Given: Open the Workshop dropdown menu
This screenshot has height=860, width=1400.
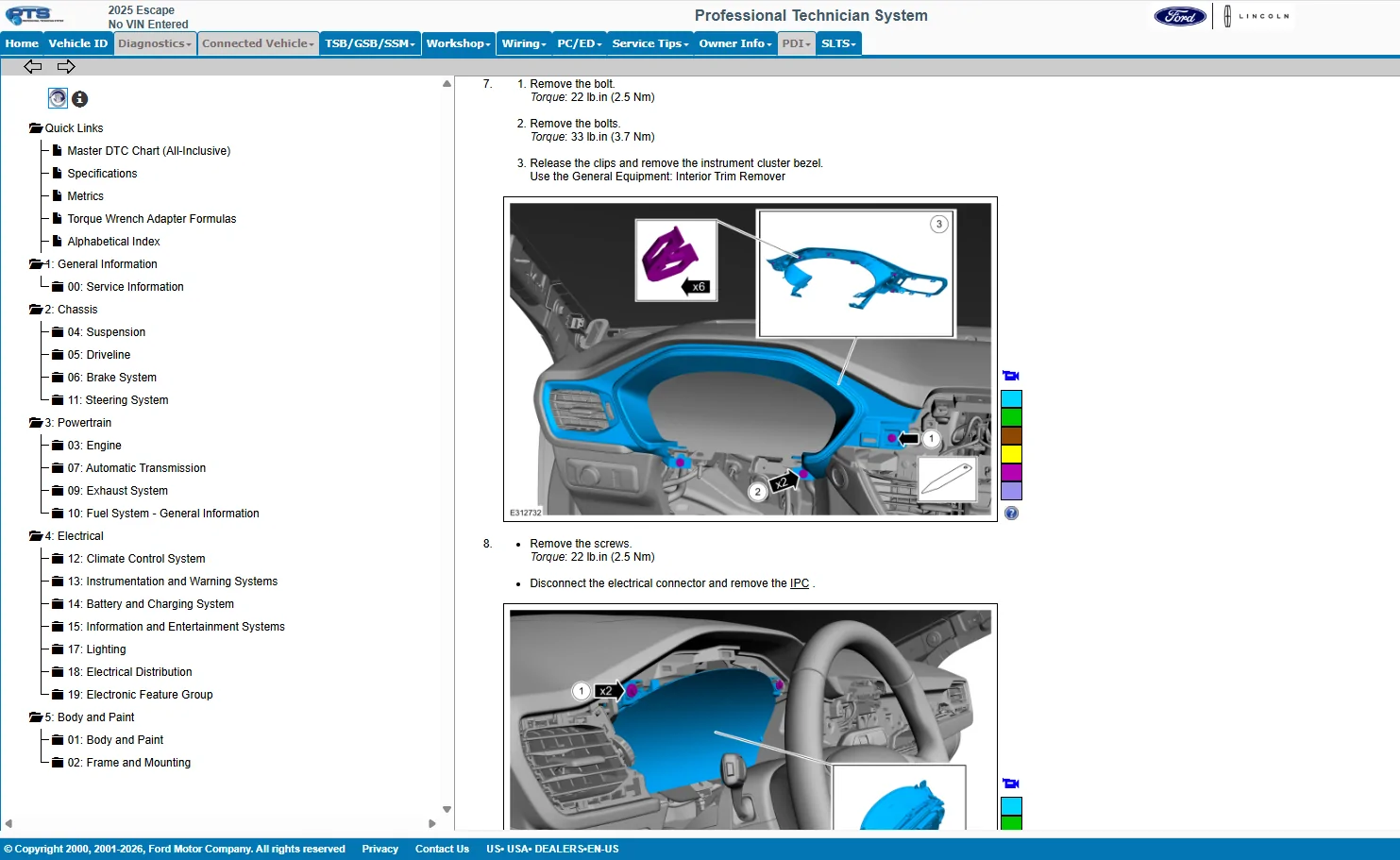Looking at the screenshot, I should tap(458, 43).
